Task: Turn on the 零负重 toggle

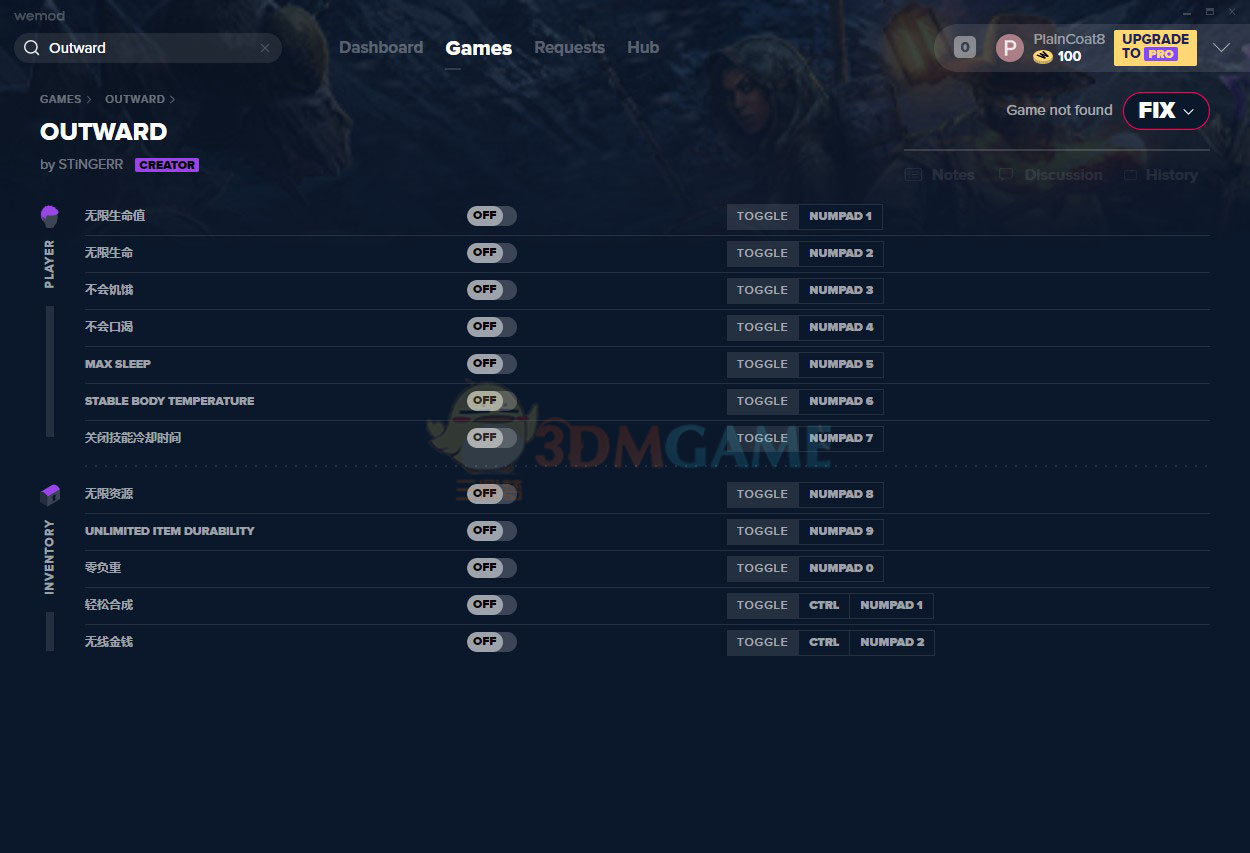Action: coord(491,568)
